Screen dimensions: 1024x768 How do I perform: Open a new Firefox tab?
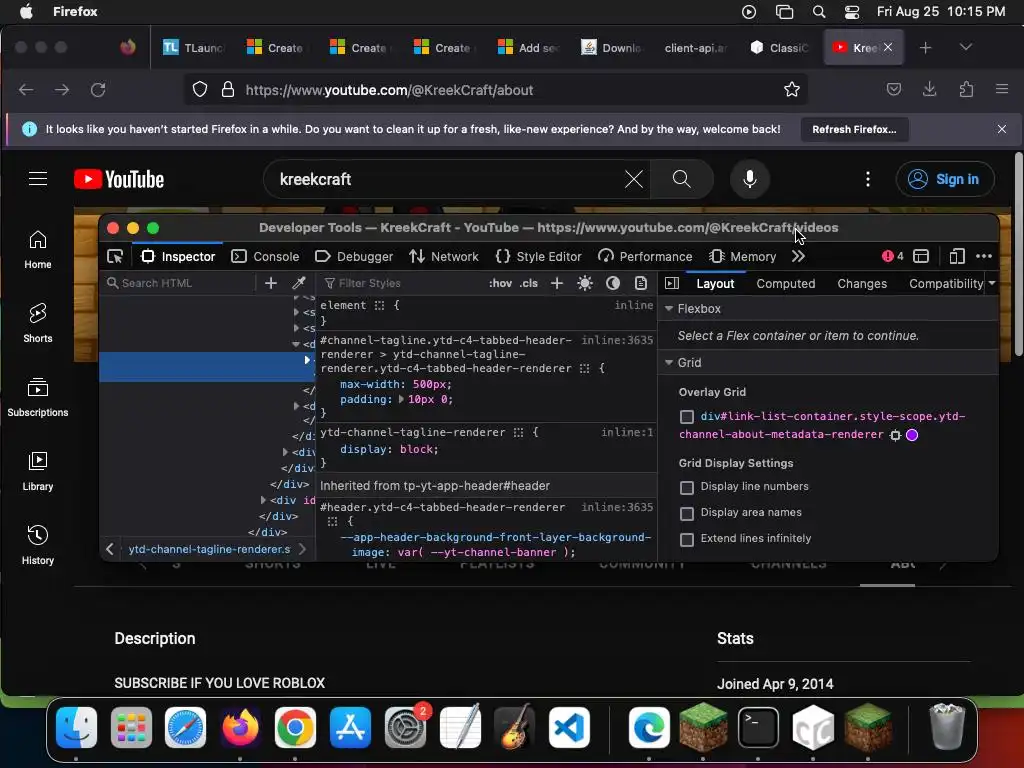click(x=925, y=48)
